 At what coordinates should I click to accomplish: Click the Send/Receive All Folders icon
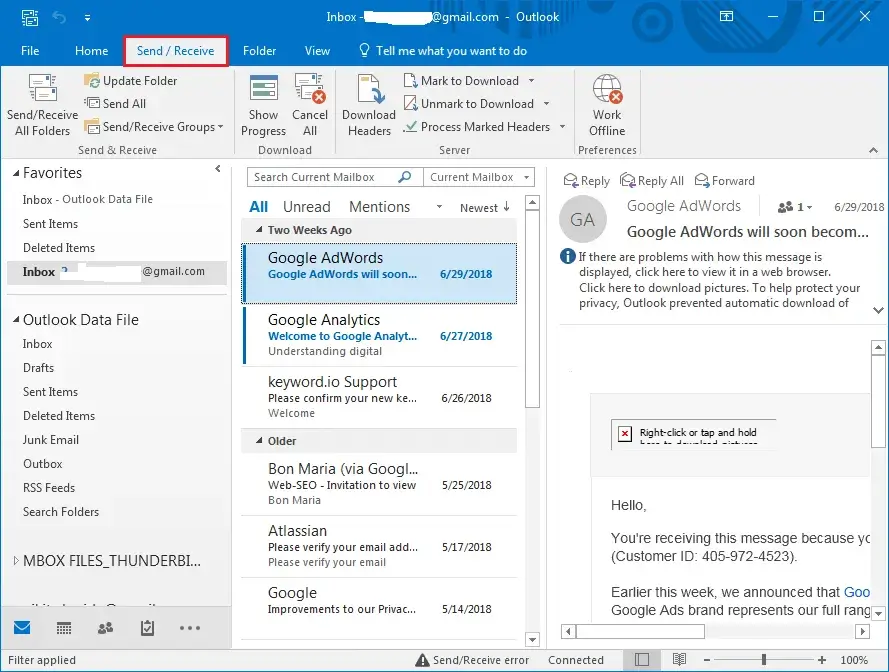43,105
